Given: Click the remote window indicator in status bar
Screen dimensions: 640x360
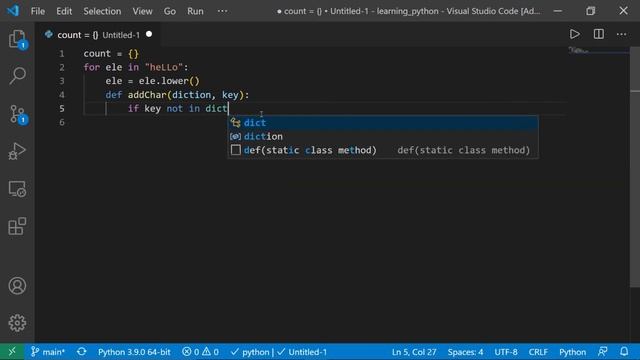Looking at the screenshot, I should click(x=12, y=351).
